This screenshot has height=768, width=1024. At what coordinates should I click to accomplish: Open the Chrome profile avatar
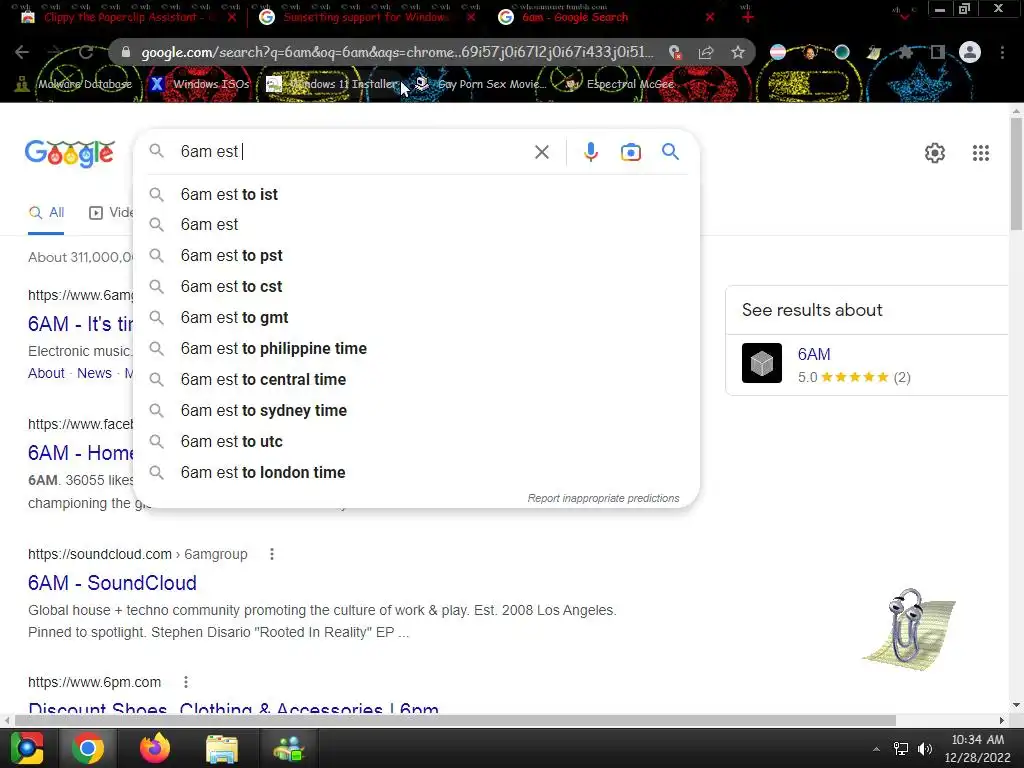click(970, 52)
